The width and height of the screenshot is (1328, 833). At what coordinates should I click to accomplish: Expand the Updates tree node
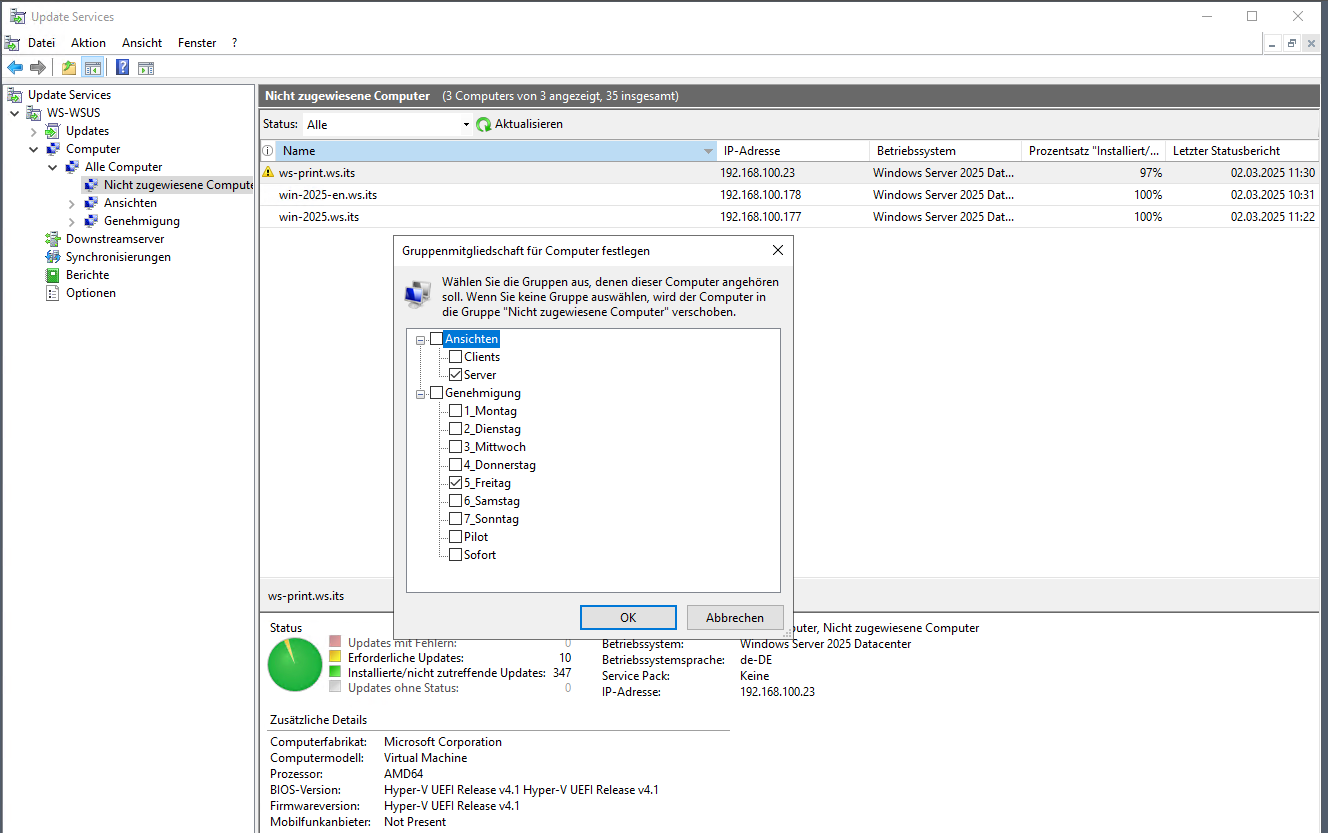tap(34, 131)
